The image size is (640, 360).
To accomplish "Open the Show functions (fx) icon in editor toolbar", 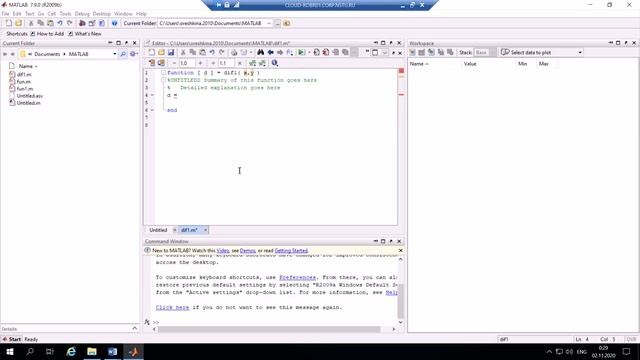I will [289, 52].
